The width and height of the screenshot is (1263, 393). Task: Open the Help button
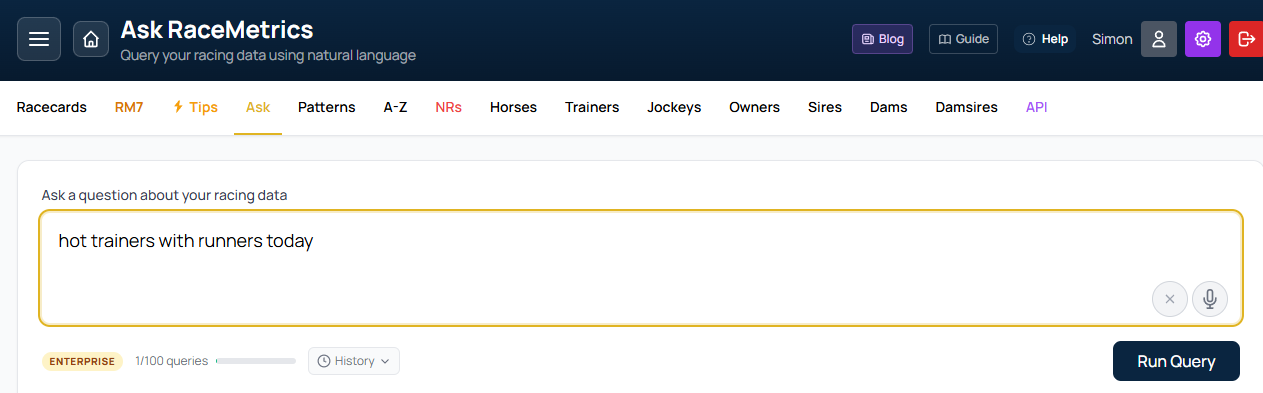(1045, 39)
